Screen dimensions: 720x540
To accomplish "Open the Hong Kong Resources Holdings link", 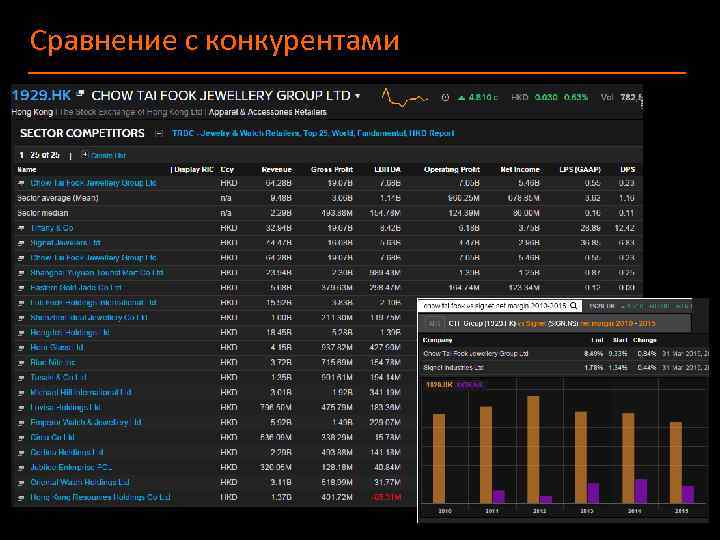I will 100,498.
